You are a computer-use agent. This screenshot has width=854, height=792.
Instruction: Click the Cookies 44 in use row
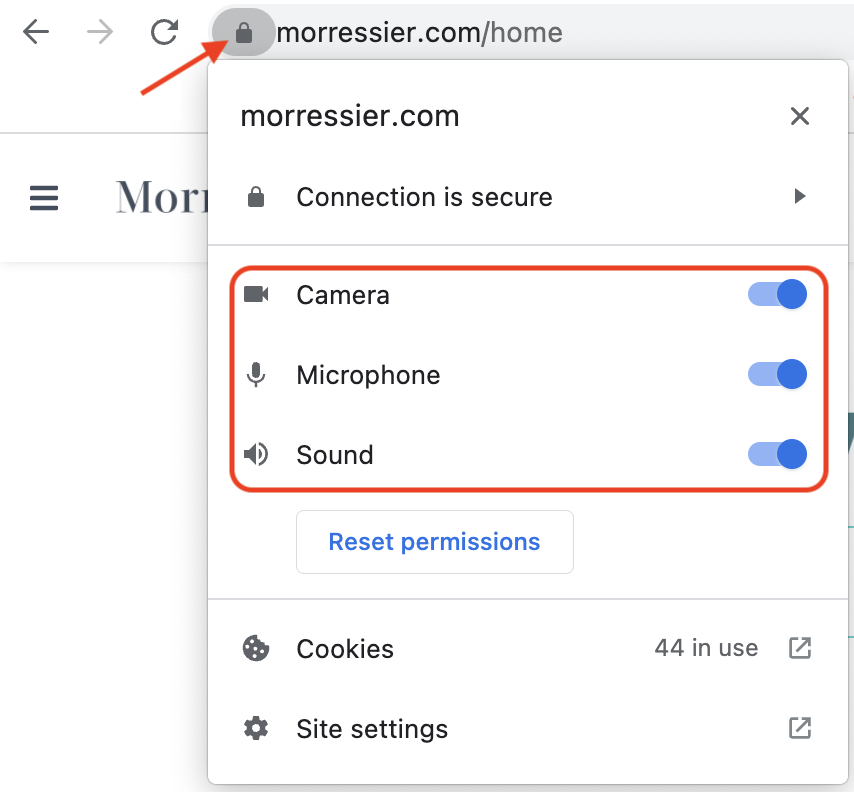(527, 648)
